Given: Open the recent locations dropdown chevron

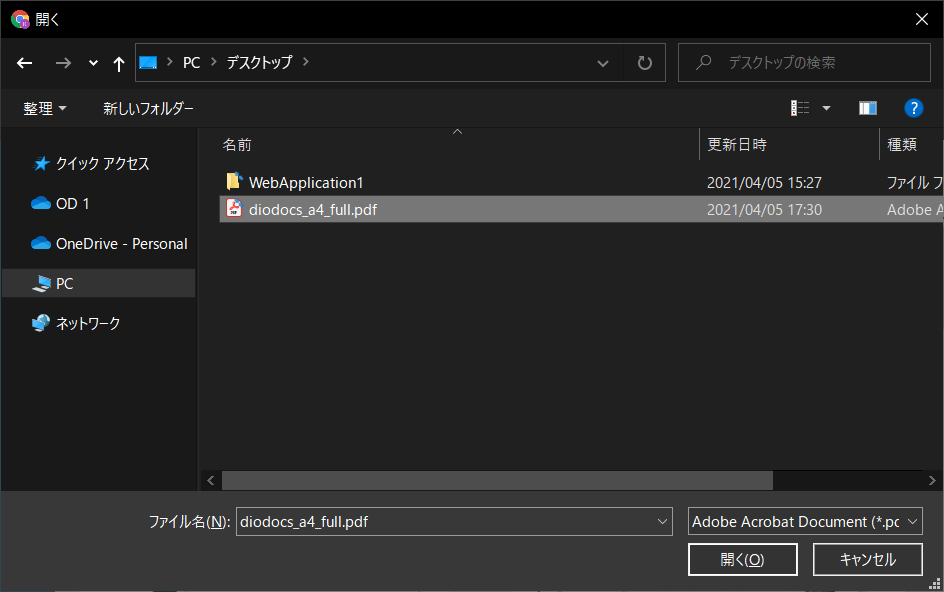Looking at the screenshot, I should (x=93, y=63).
